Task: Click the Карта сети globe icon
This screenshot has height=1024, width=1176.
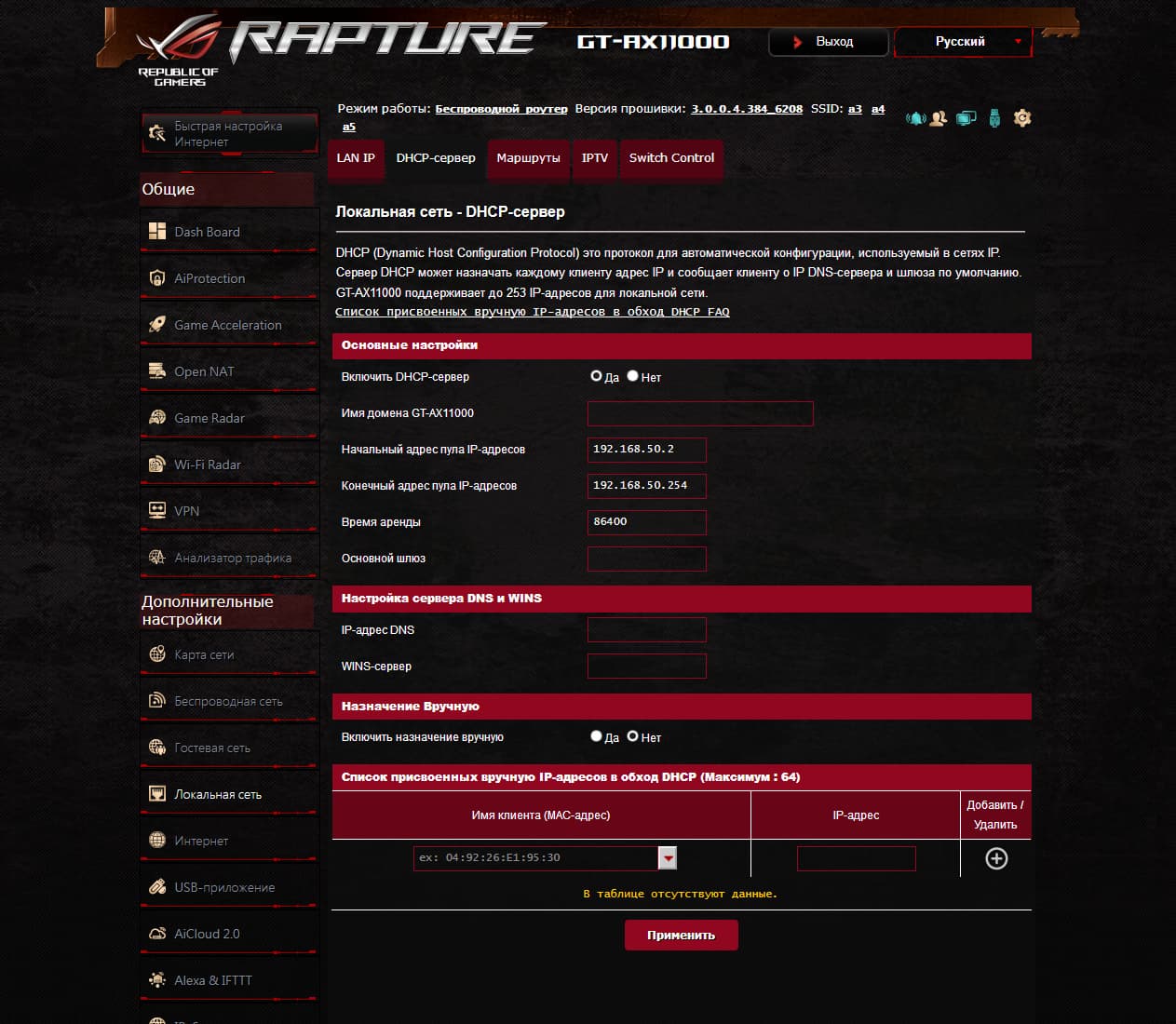Action: (x=157, y=654)
